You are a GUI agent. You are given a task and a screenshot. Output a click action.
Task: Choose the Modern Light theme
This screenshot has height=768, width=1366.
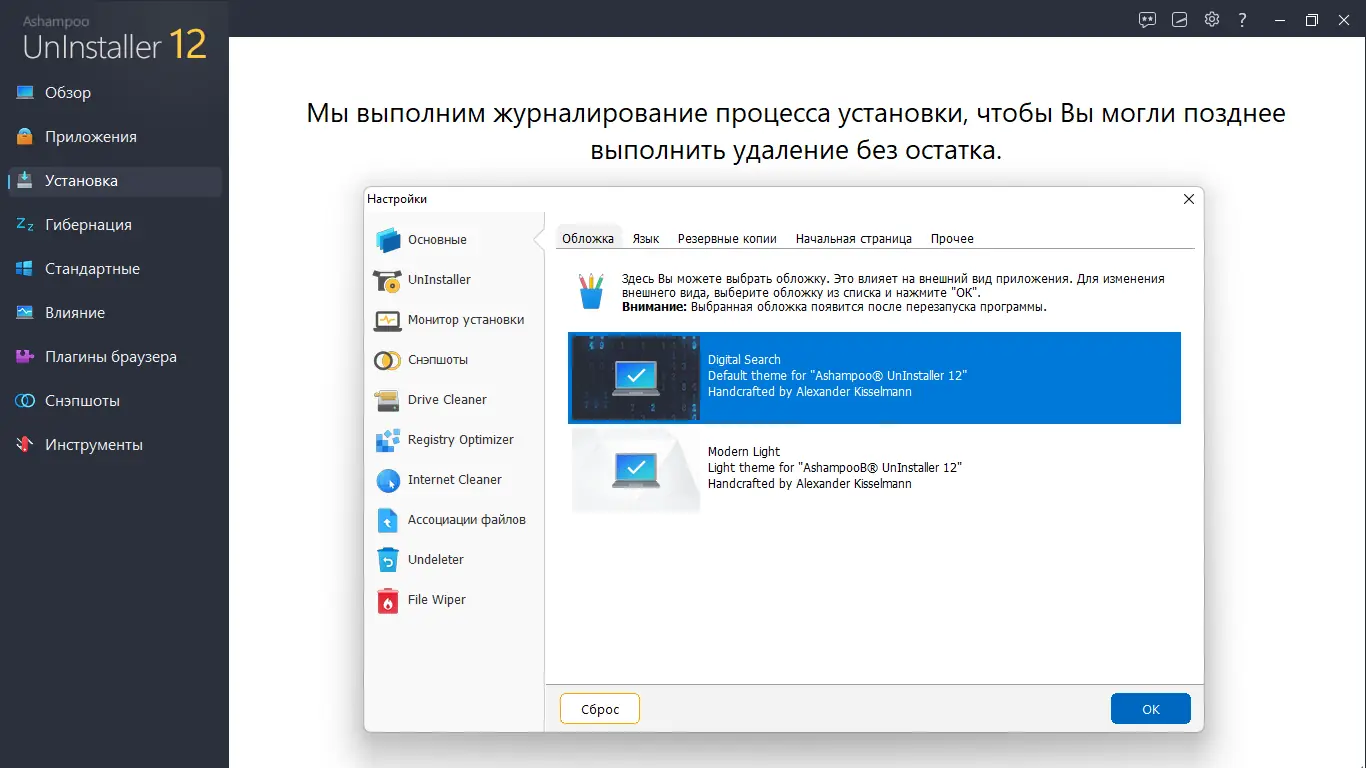pyautogui.click(x=874, y=470)
